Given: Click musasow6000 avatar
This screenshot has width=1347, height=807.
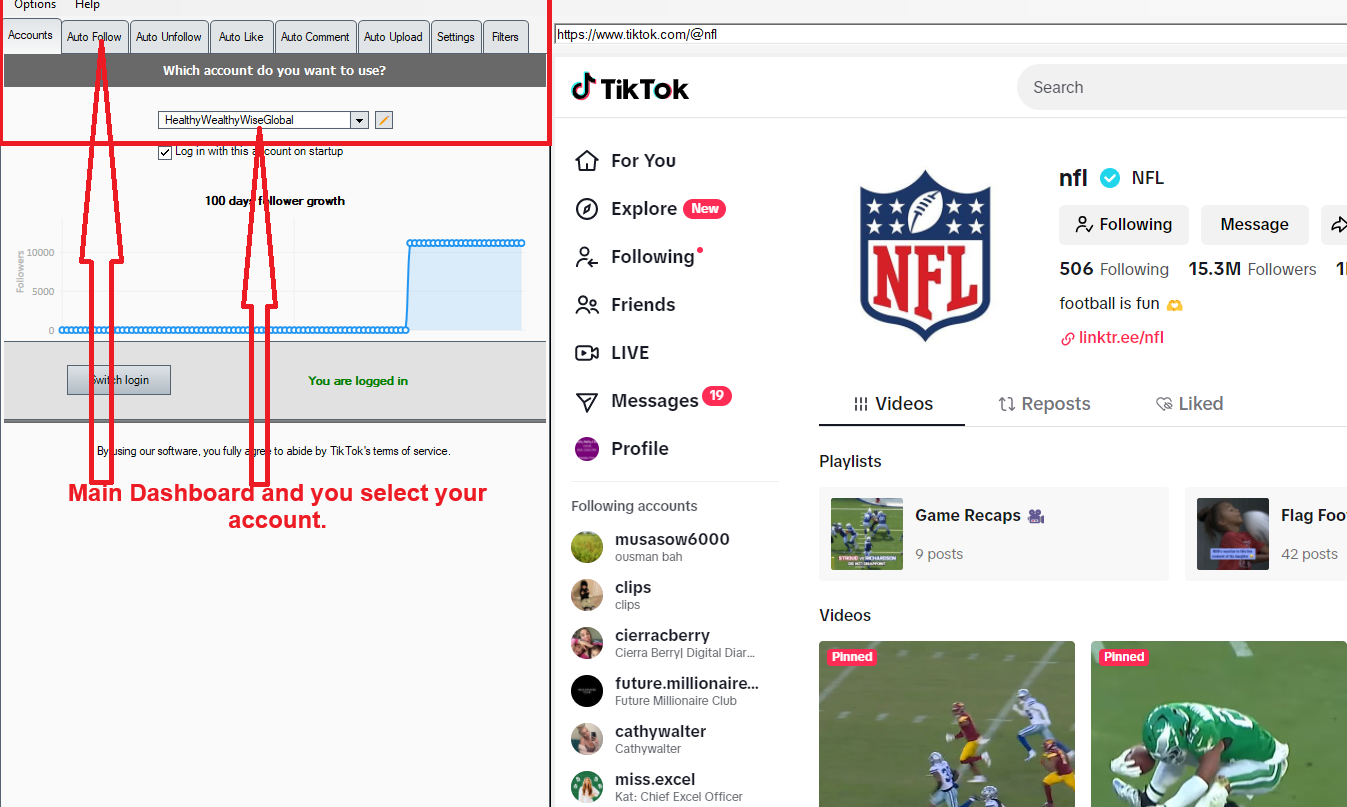Looking at the screenshot, I should (x=587, y=547).
